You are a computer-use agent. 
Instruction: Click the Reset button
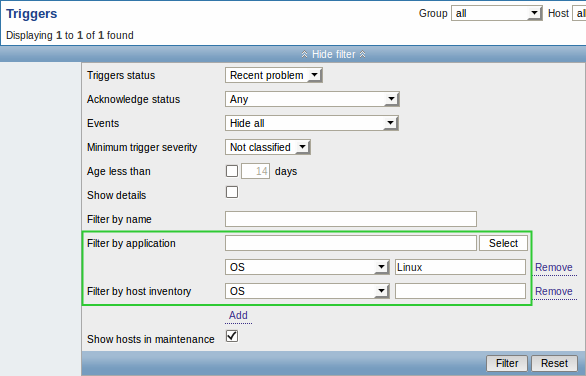[x=554, y=363]
